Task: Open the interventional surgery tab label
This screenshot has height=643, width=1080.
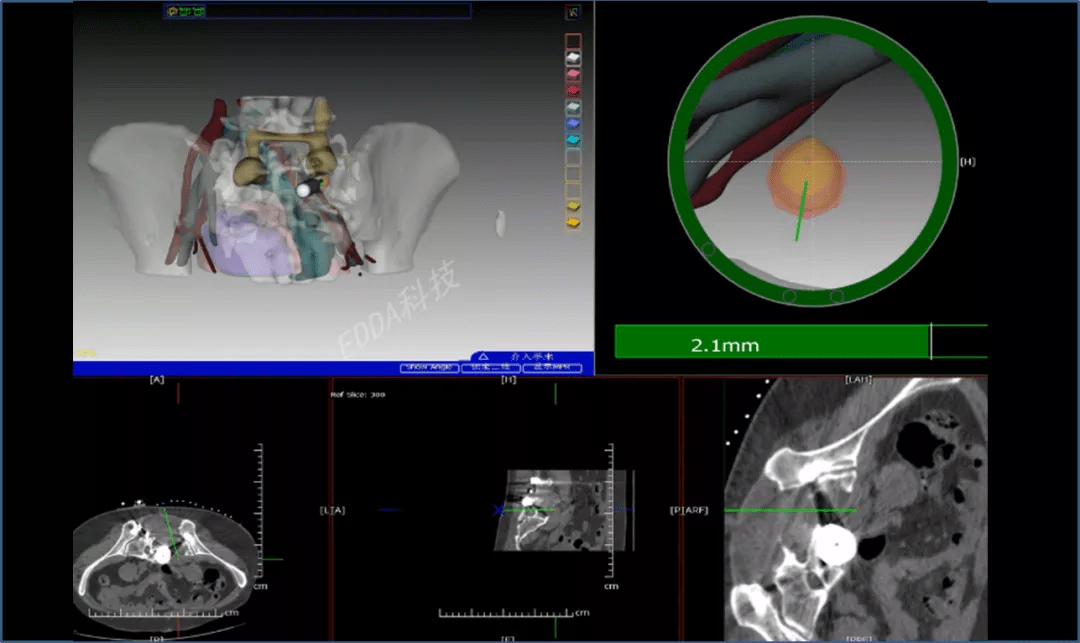Action: tap(532, 357)
